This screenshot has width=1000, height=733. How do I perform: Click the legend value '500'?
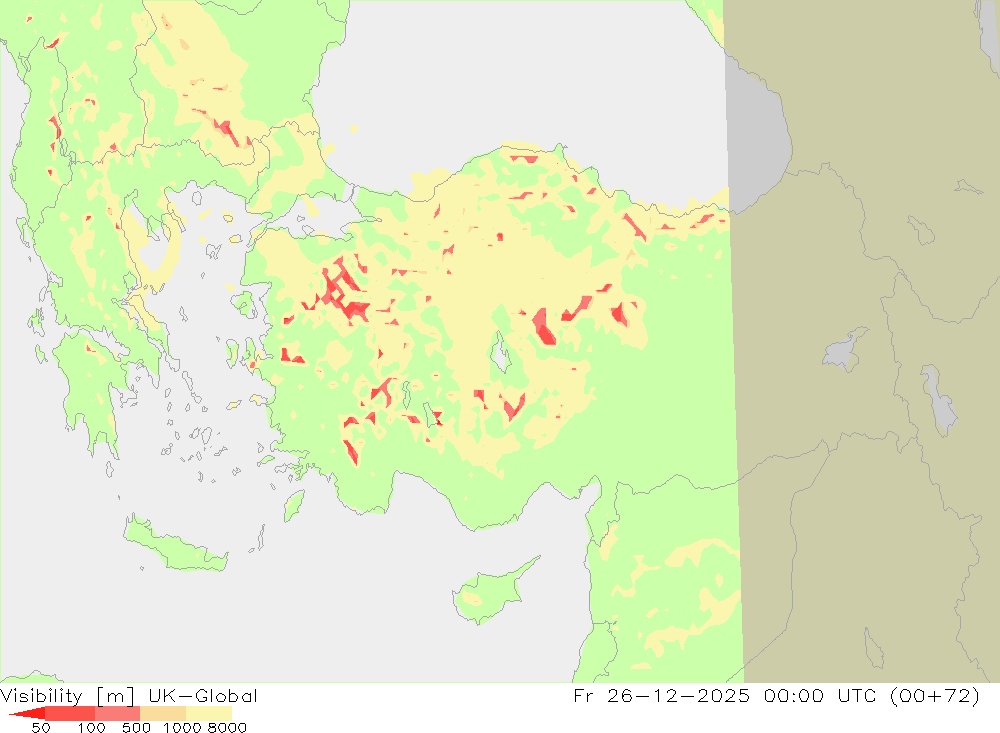[x=136, y=728]
